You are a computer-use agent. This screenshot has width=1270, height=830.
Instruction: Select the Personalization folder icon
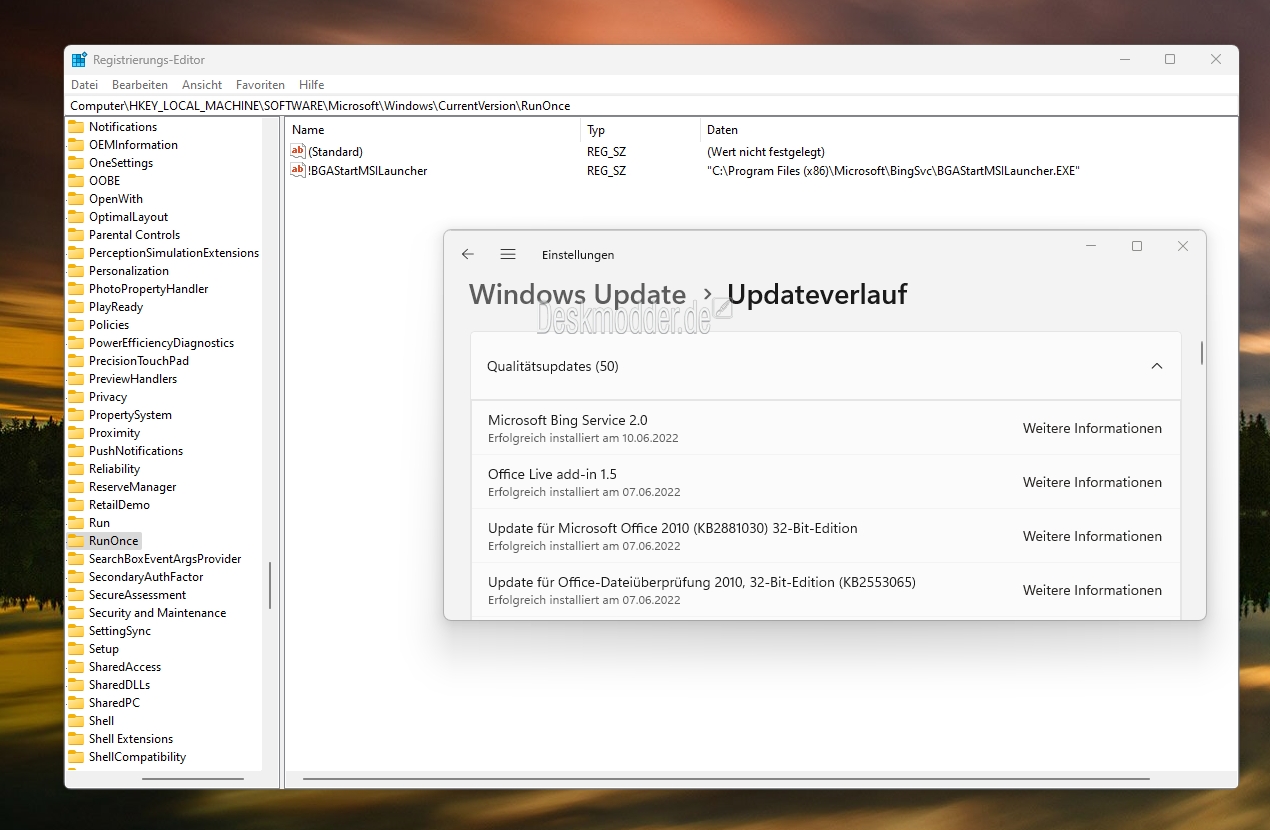tap(76, 271)
